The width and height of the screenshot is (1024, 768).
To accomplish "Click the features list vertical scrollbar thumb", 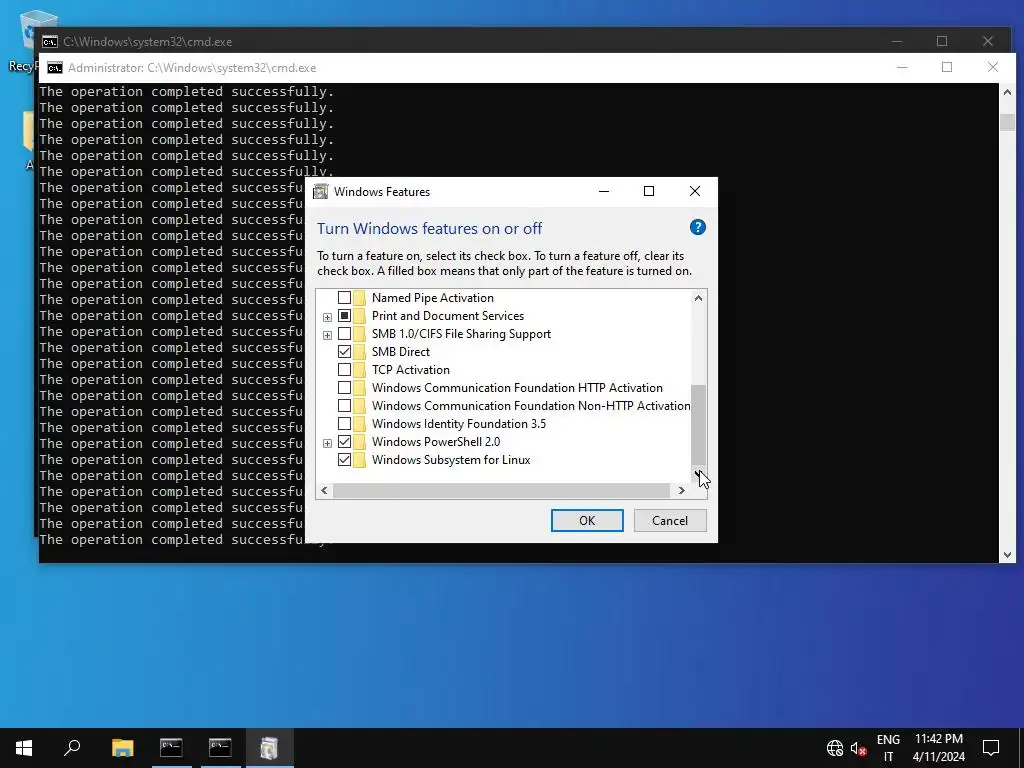I will pos(698,423).
